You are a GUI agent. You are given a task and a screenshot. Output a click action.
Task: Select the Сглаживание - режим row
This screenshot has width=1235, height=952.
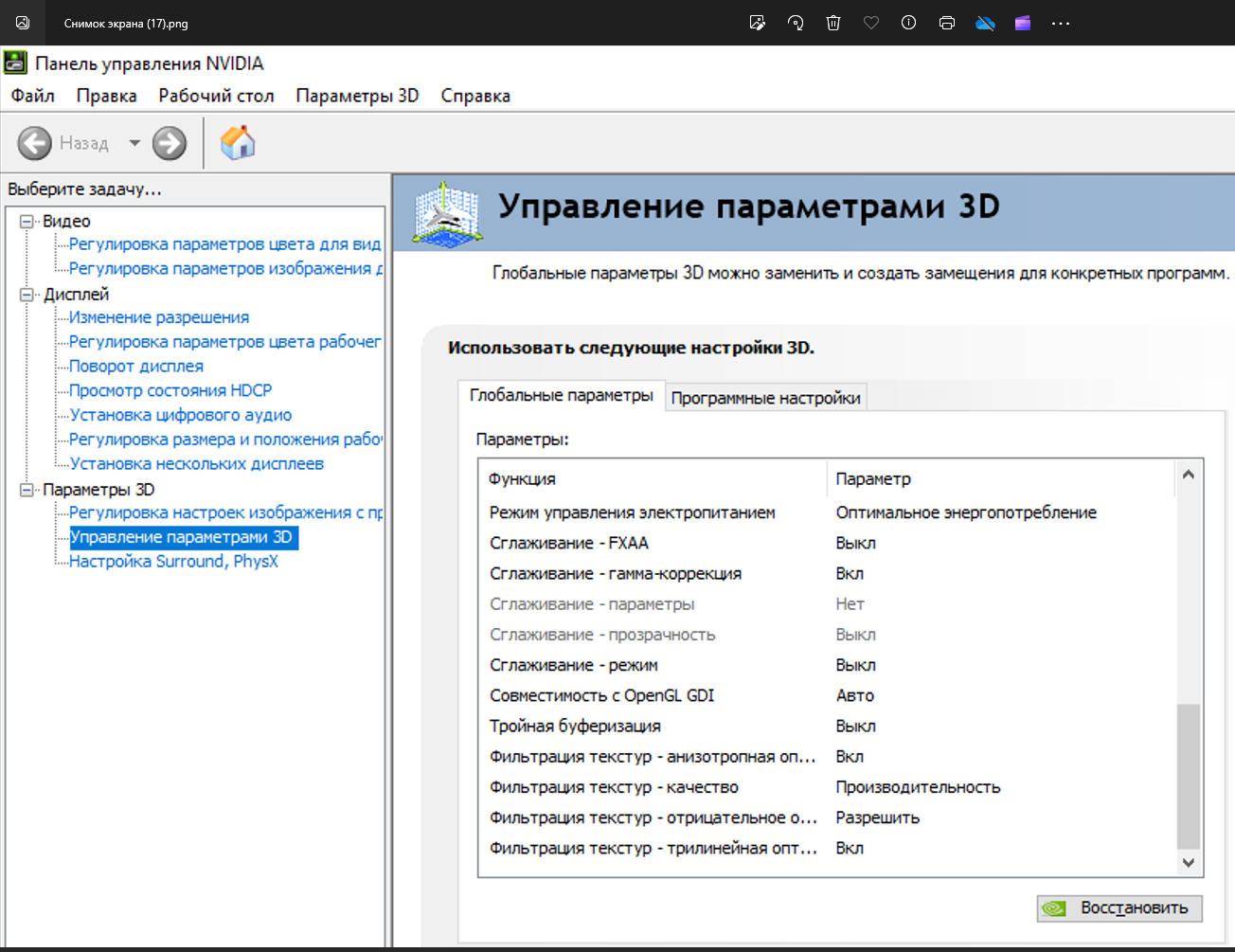[x=828, y=665]
